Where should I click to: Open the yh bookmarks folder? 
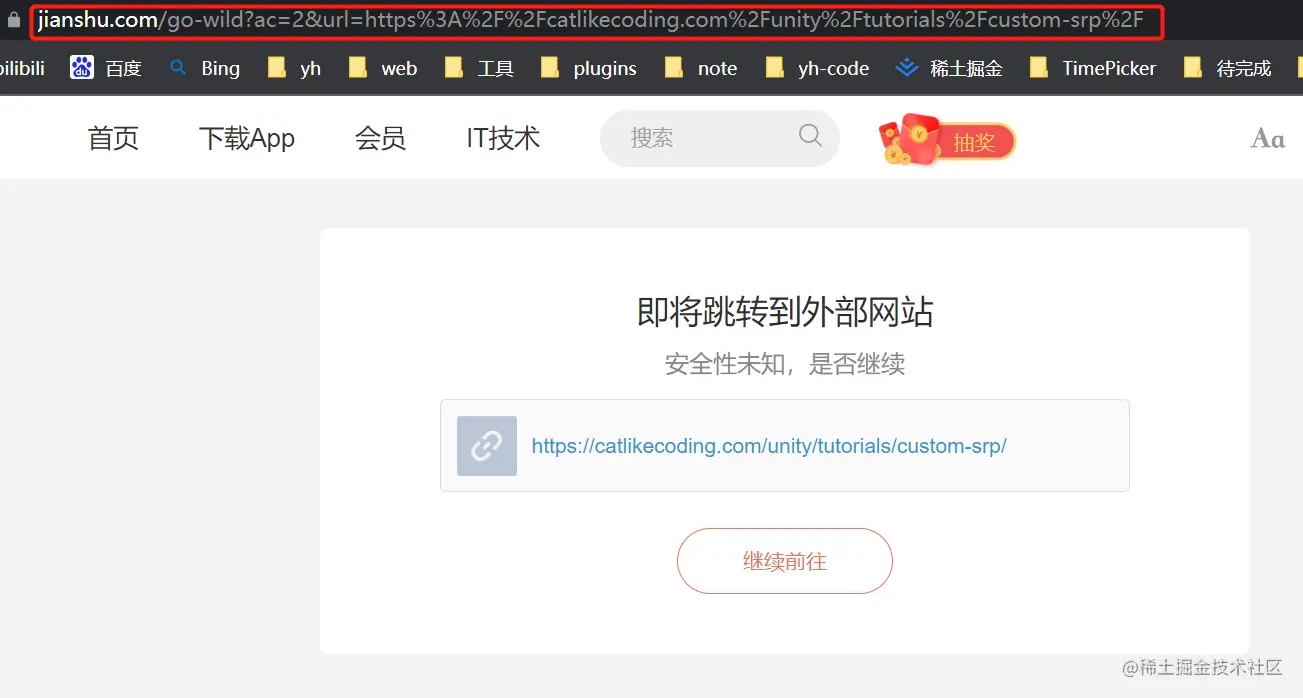294,67
